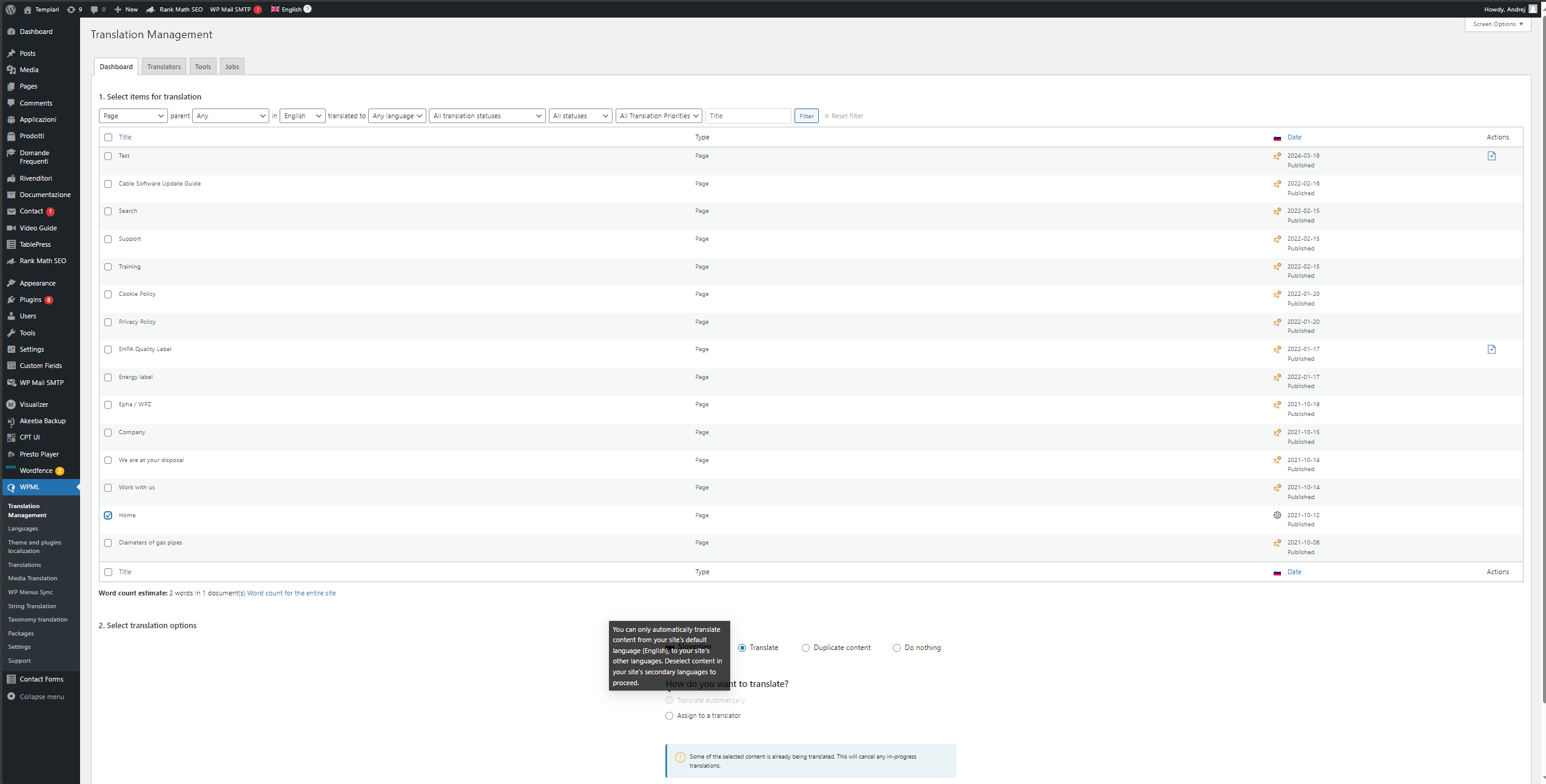Viewport: 1546px width, 784px height.
Task: Switch to the Translators tab
Action: (x=164, y=67)
